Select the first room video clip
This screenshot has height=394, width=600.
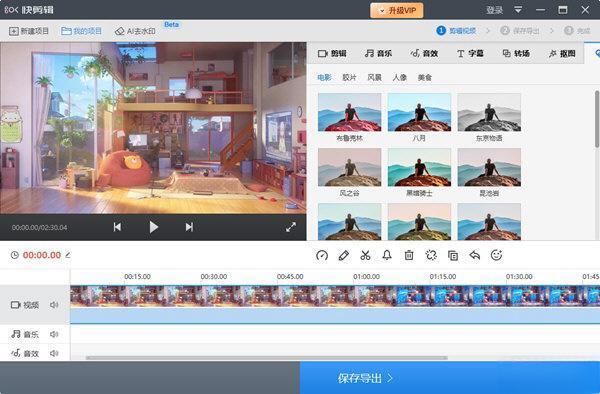click(233, 296)
